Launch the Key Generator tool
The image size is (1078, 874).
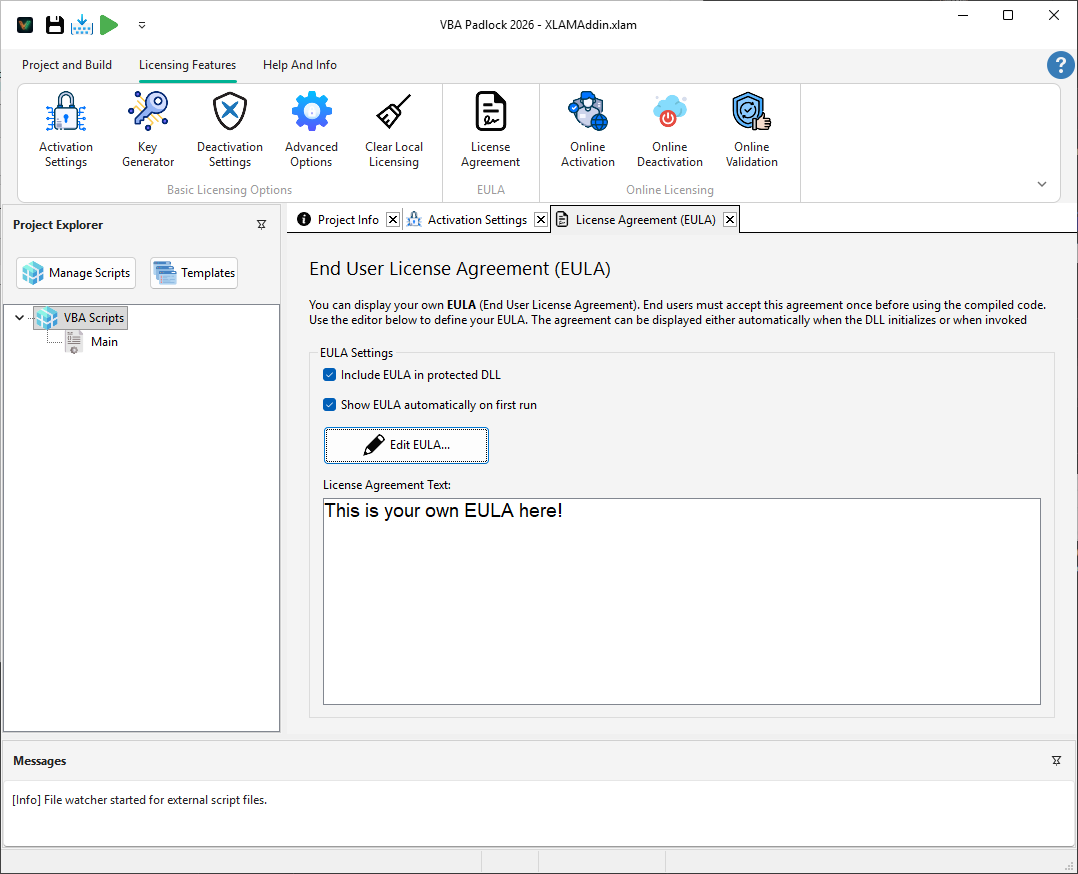[147, 128]
